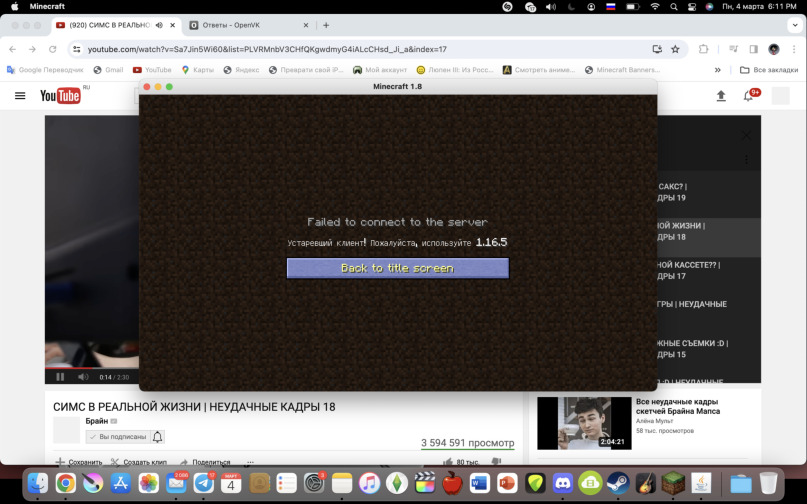
Task: Click the red YouTube progress bar
Action: tap(69, 368)
